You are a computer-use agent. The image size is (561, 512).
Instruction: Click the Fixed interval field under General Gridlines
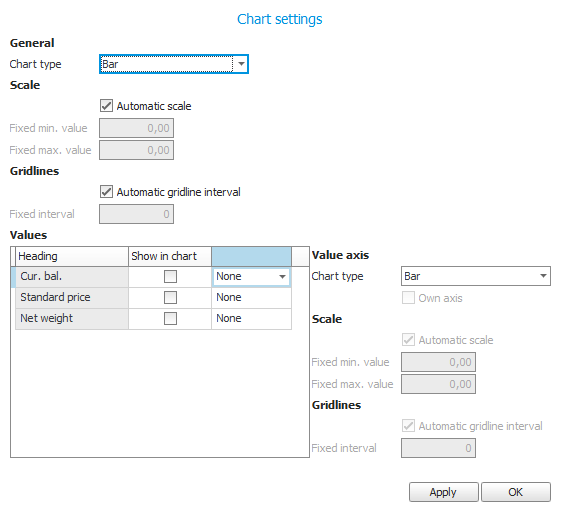click(136, 214)
